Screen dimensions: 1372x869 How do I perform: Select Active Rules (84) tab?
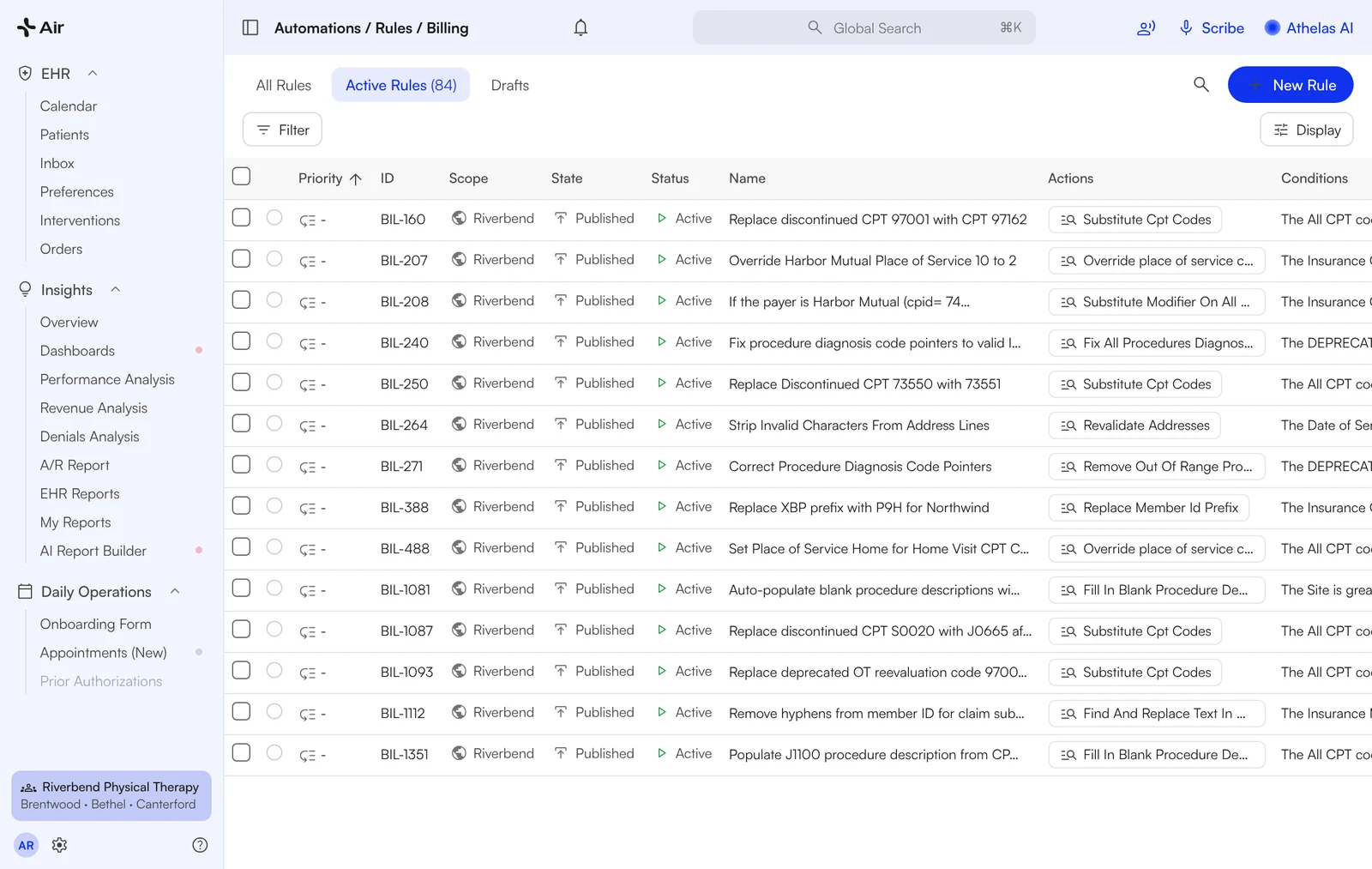(x=400, y=85)
